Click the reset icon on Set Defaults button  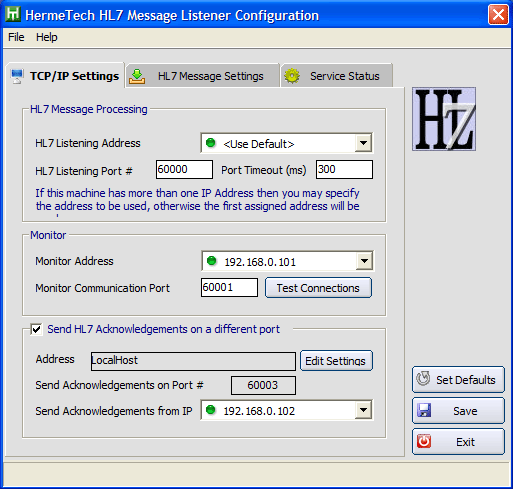(423, 379)
